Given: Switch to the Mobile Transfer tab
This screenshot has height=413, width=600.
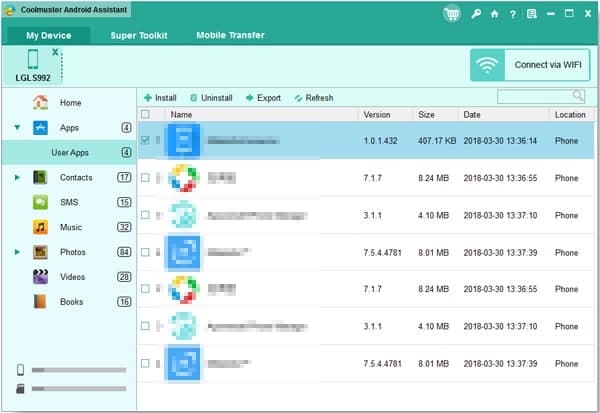Looking at the screenshot, I should (230, 35).
